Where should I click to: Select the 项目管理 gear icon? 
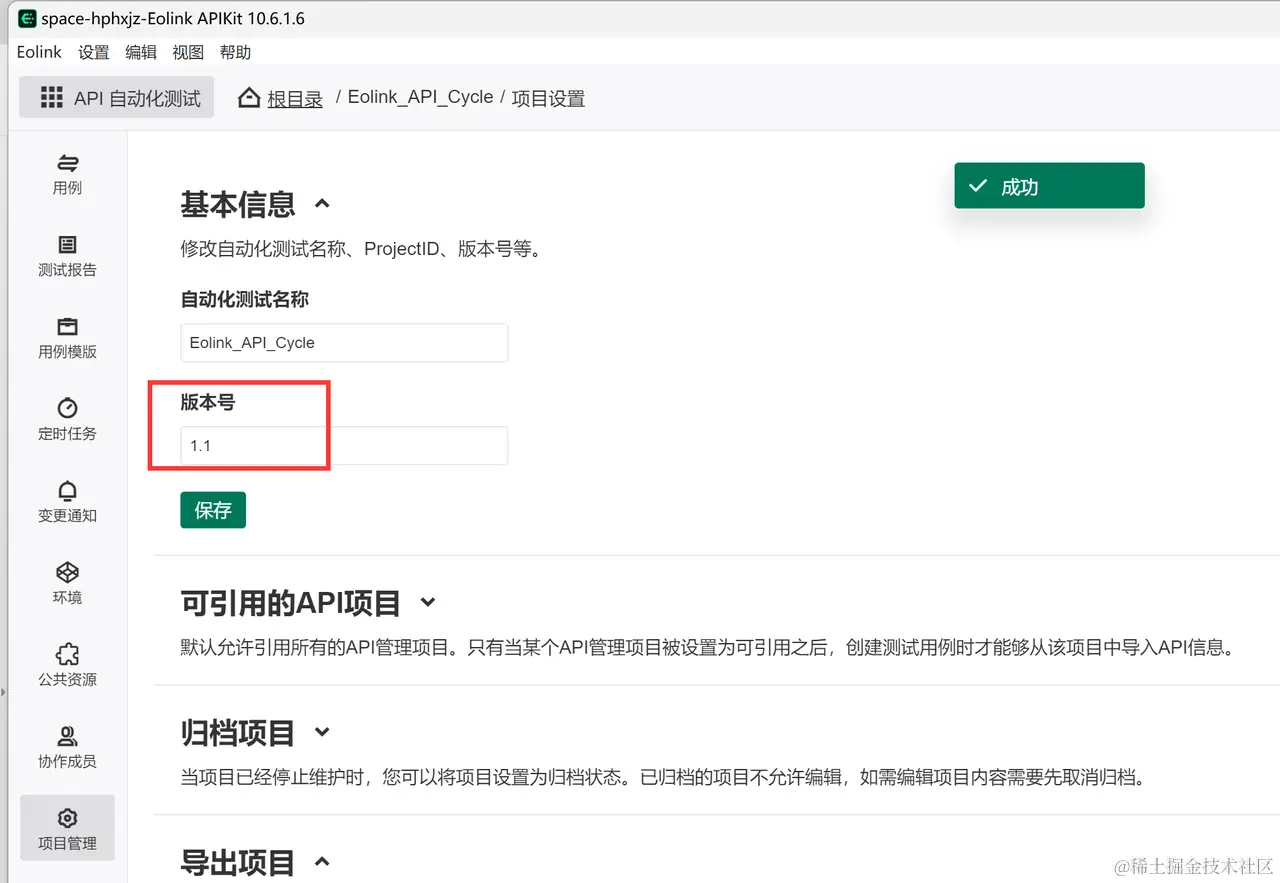[67, 818]
